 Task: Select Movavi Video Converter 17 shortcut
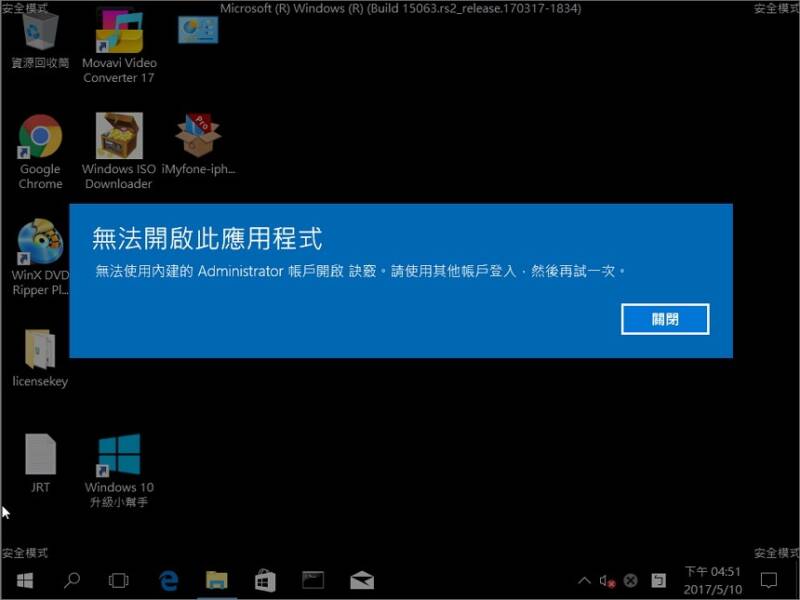[119, 47]
